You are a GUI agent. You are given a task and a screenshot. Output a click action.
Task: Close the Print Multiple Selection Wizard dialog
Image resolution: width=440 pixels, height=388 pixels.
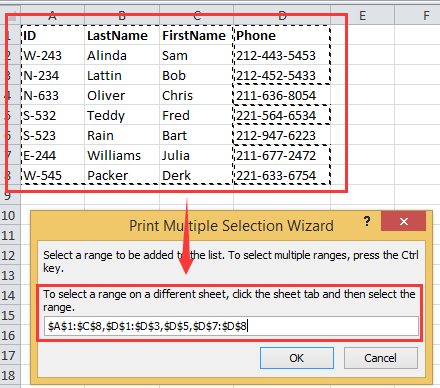click(x=404, y=221)
